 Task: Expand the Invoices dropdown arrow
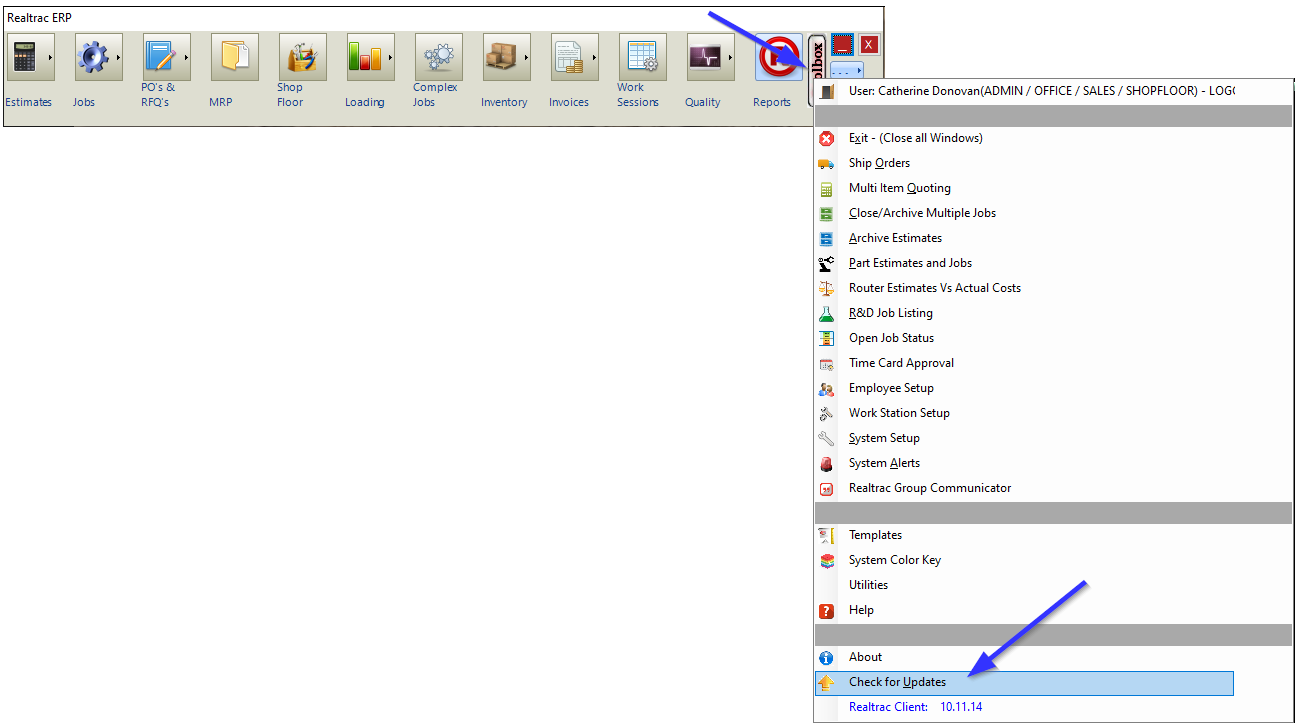[592, 57]
